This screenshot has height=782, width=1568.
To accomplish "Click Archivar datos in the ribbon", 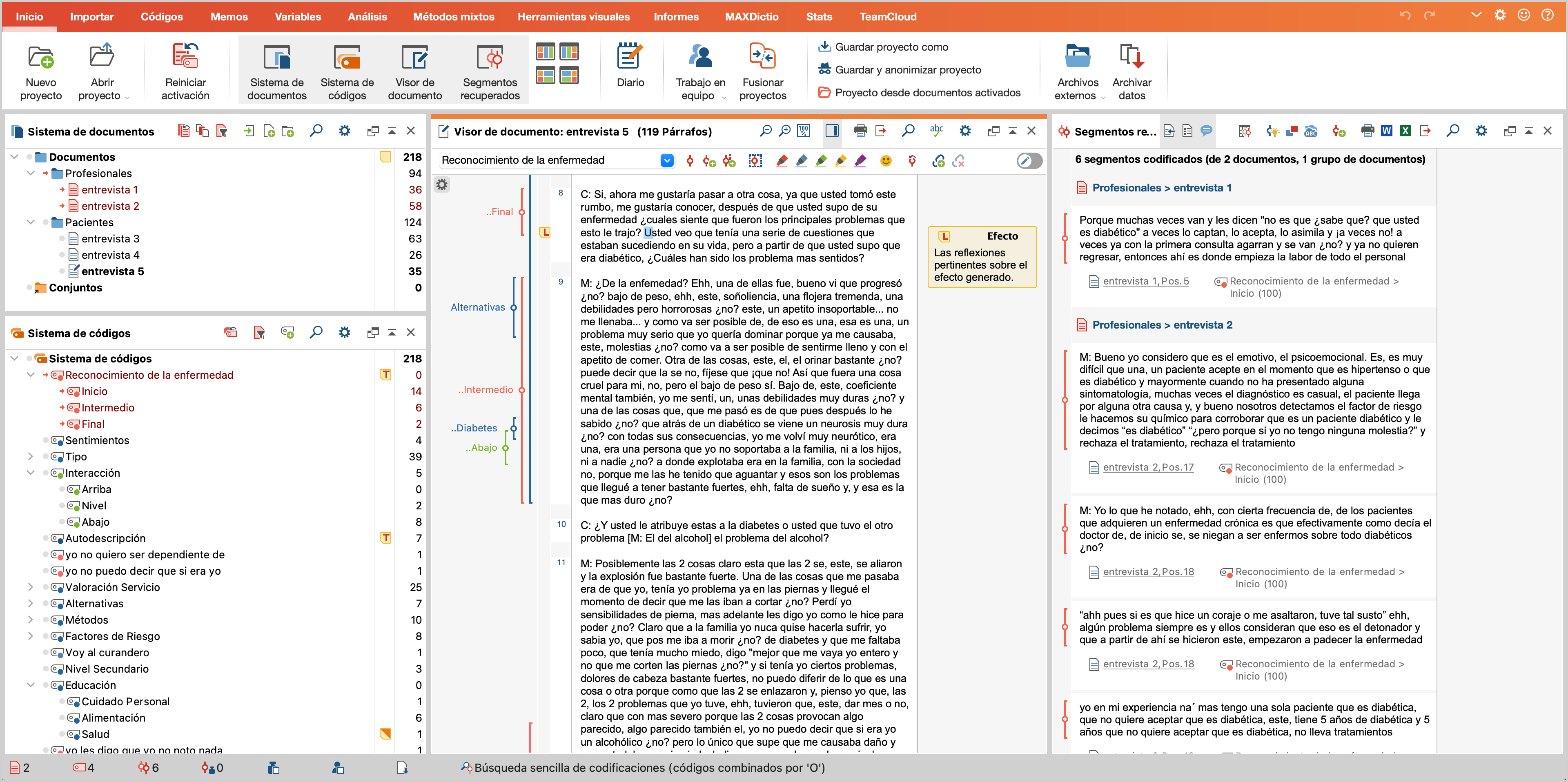I will click(1131, 71).
